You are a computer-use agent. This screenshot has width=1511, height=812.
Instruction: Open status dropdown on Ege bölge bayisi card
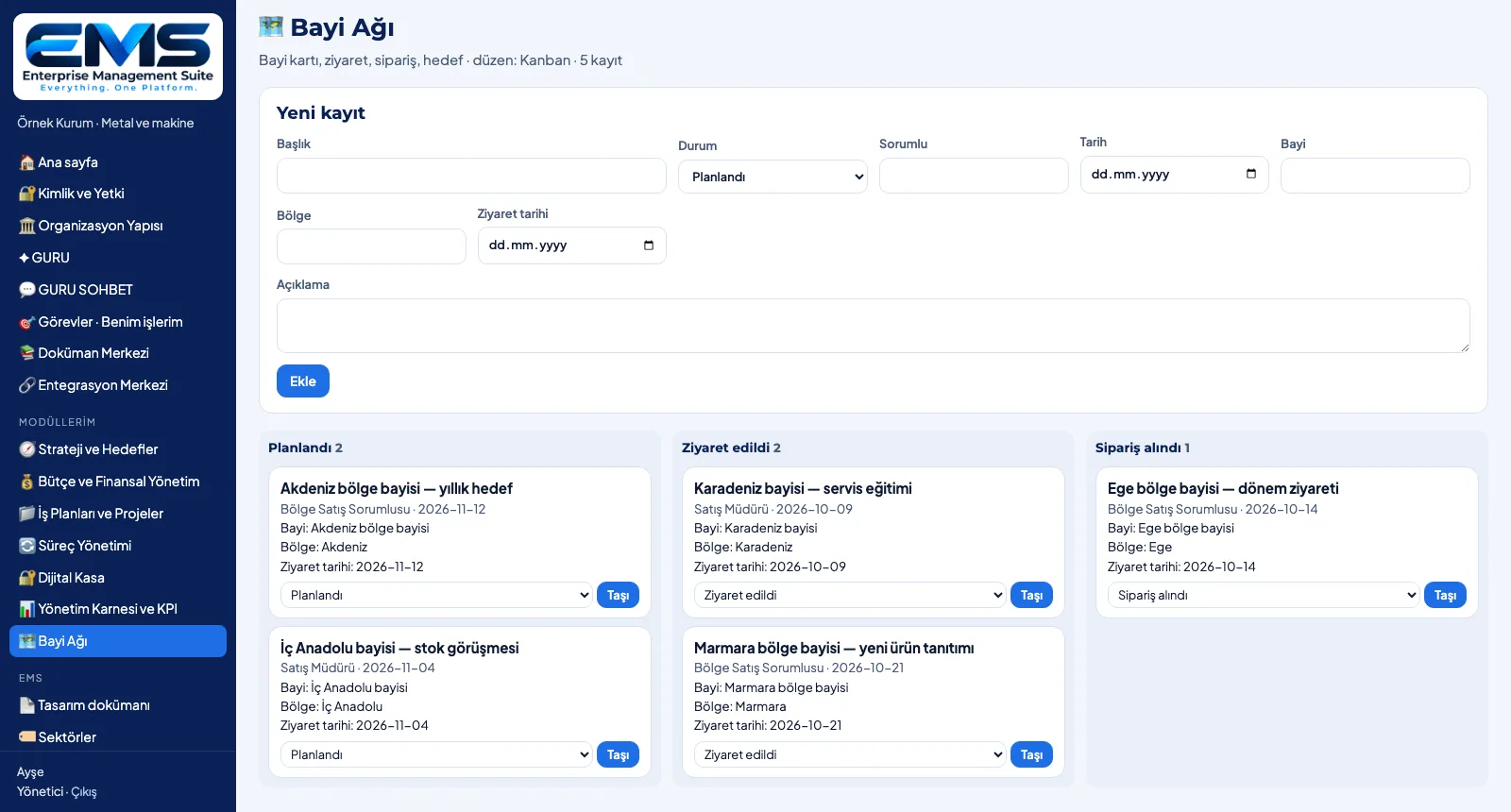1264,595
